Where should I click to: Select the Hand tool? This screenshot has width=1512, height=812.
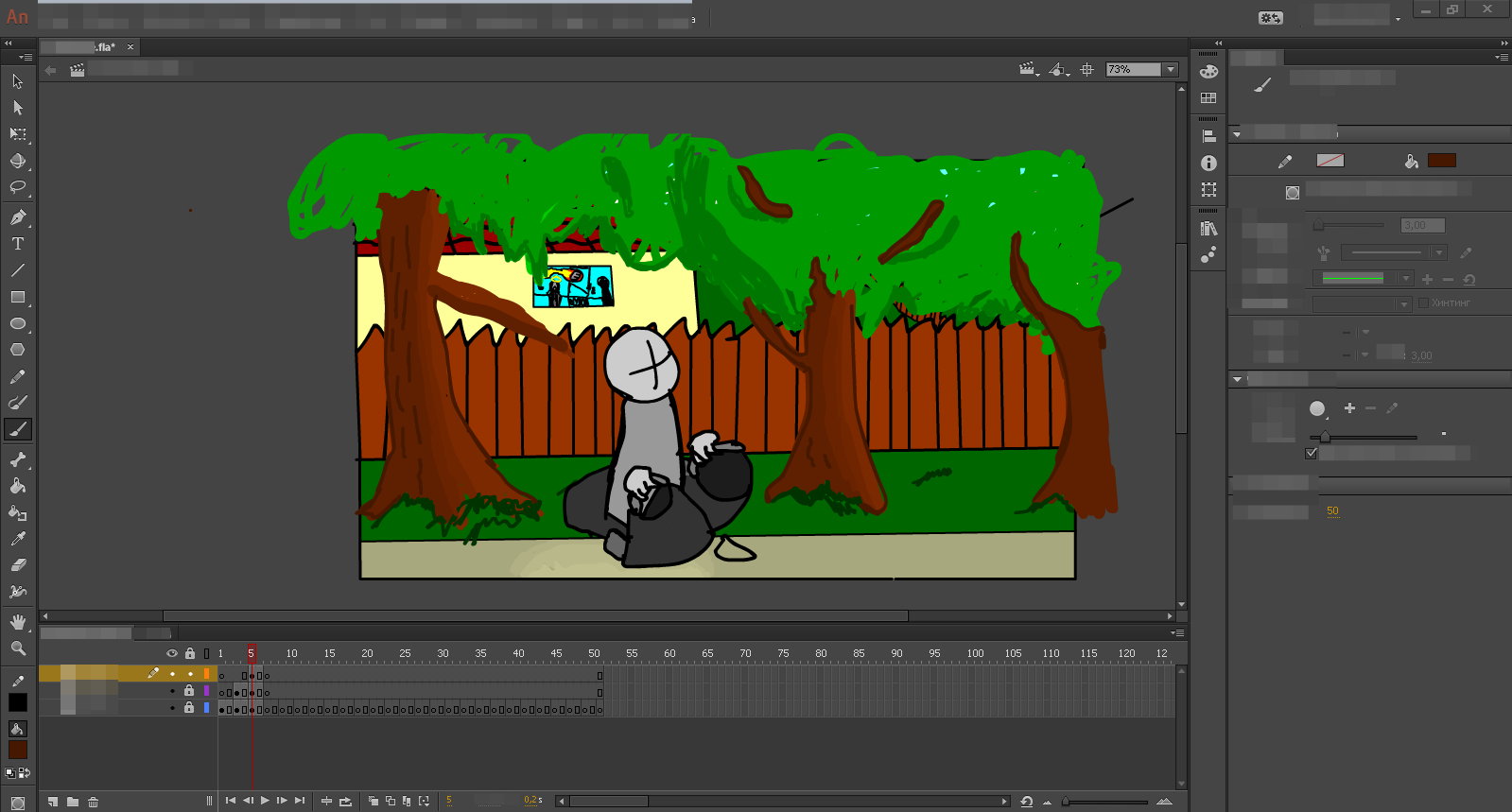point(17,622)
